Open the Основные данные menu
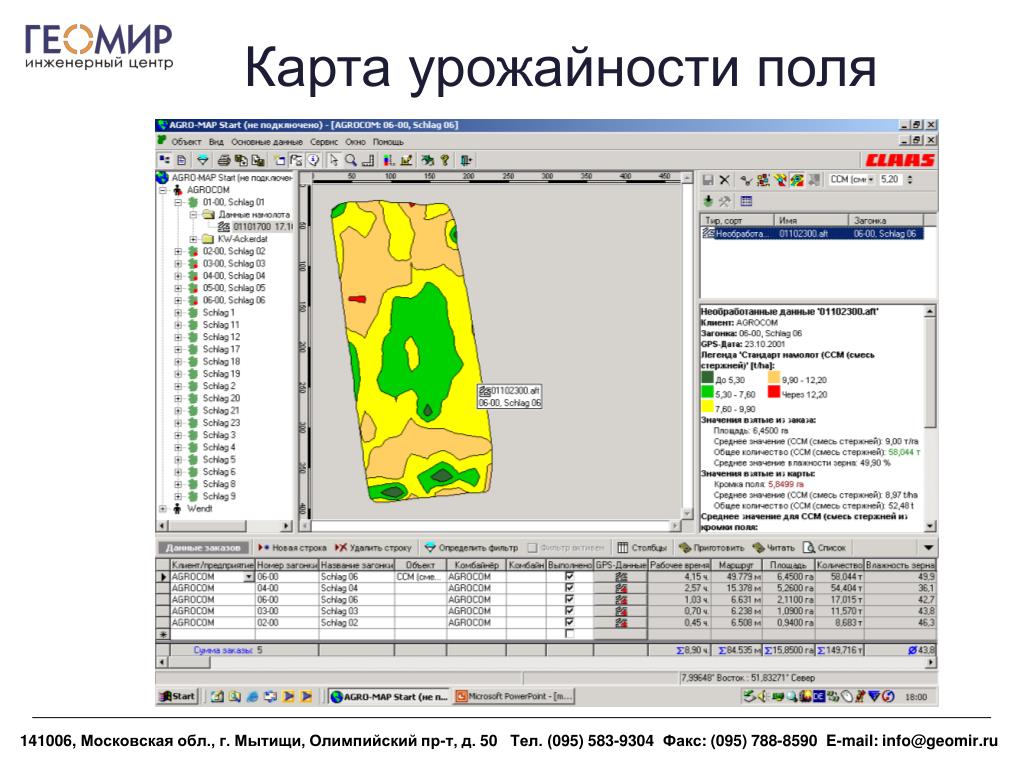 pos(266,142)
